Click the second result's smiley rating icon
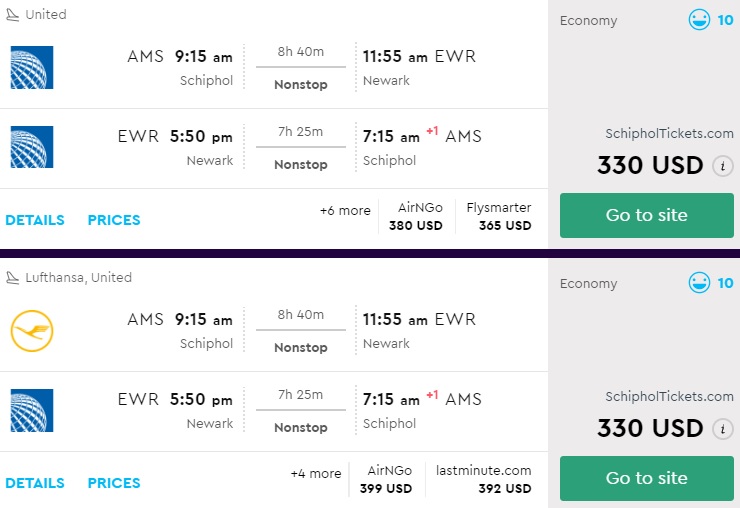Image resolution: width=740 pixels, height=508 pixels. click(x=699, y=283)
